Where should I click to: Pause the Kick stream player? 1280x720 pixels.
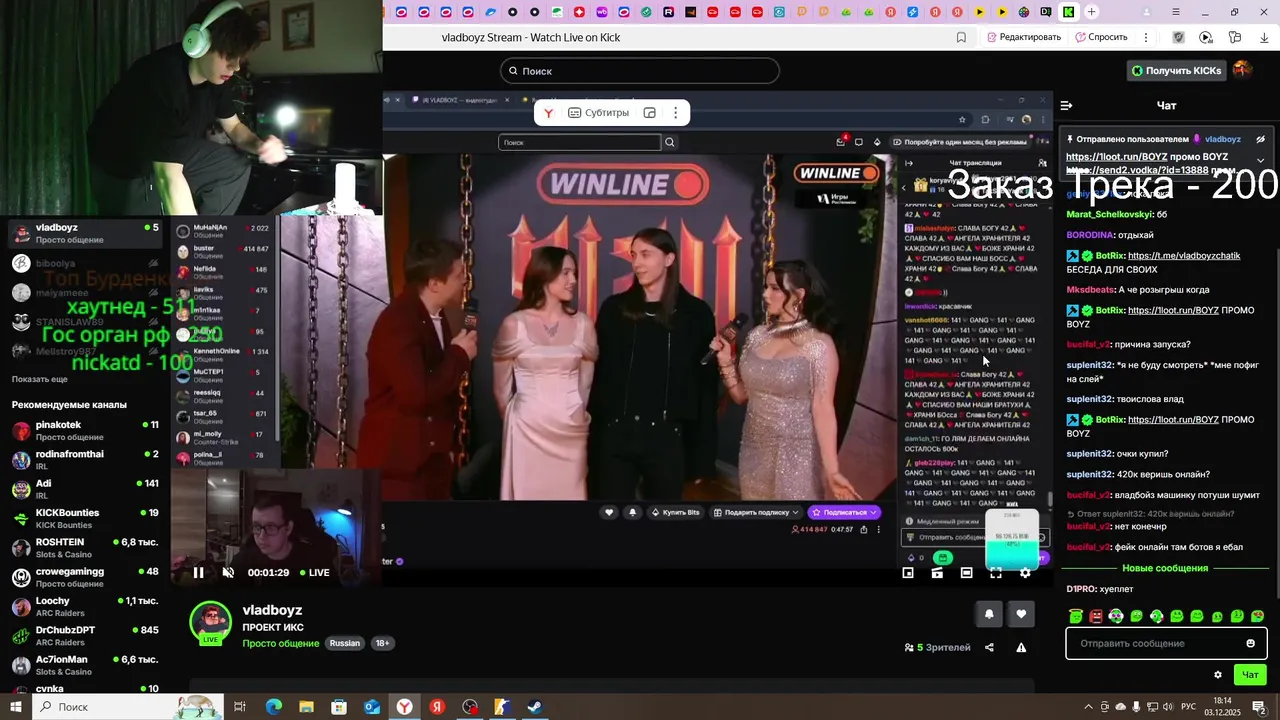pos(198,573)
